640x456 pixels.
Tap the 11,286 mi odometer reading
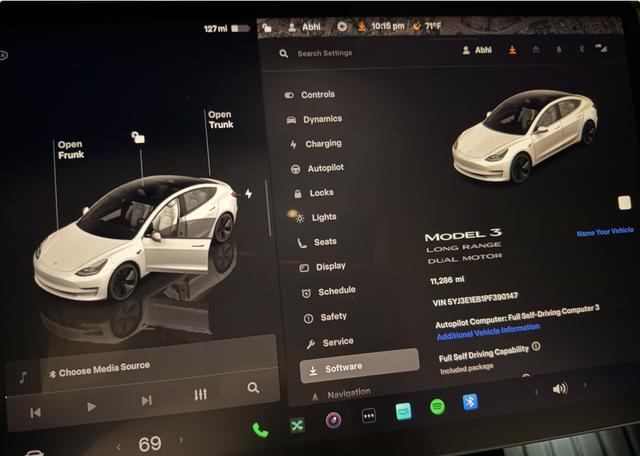pyautogui.click(x=447, y=280)
